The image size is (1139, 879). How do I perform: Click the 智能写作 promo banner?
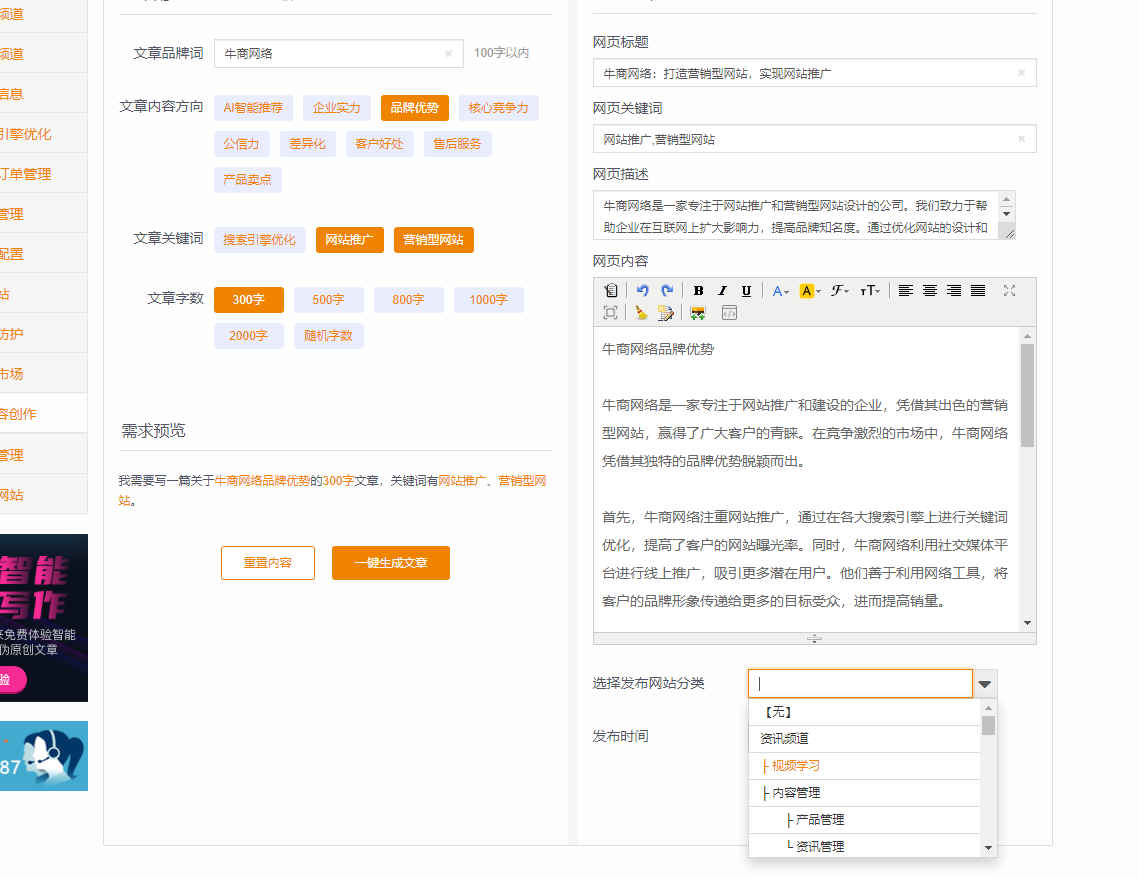(44, 618)
